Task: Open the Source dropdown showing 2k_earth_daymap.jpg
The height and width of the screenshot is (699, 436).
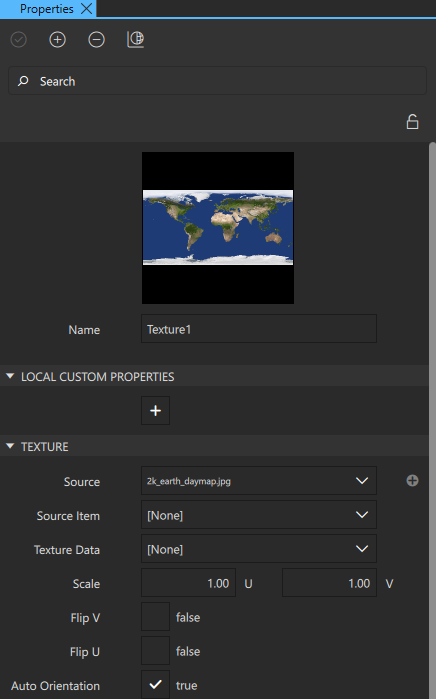Action: [x=259, y=481]
